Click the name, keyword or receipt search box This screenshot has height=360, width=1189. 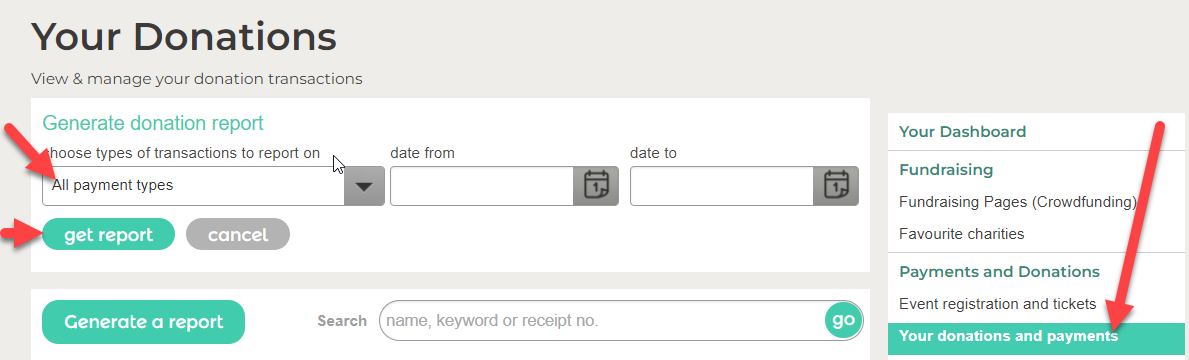(x=602, y=321)
